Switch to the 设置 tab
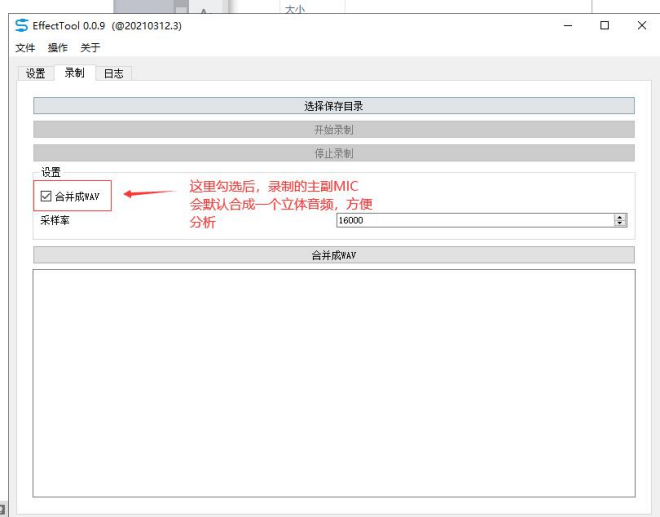The height and width of the screenshot is (517, 660). pyautogui.click(x=36, y=74)
